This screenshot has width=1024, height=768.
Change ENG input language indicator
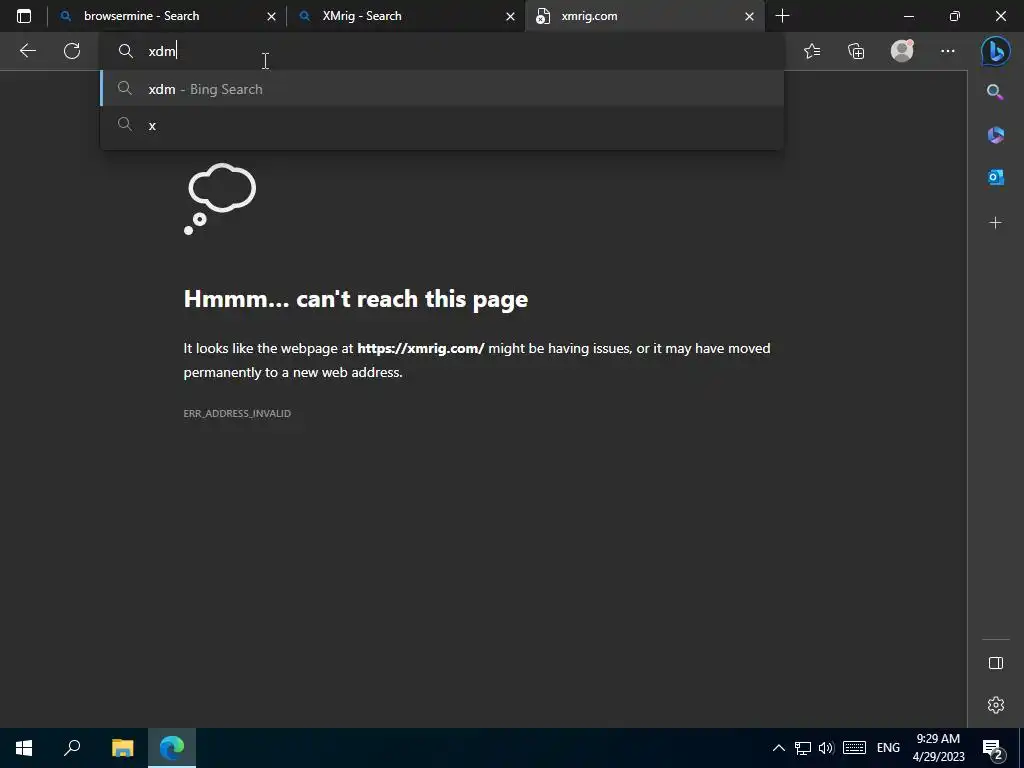click(x=888, y=748)
